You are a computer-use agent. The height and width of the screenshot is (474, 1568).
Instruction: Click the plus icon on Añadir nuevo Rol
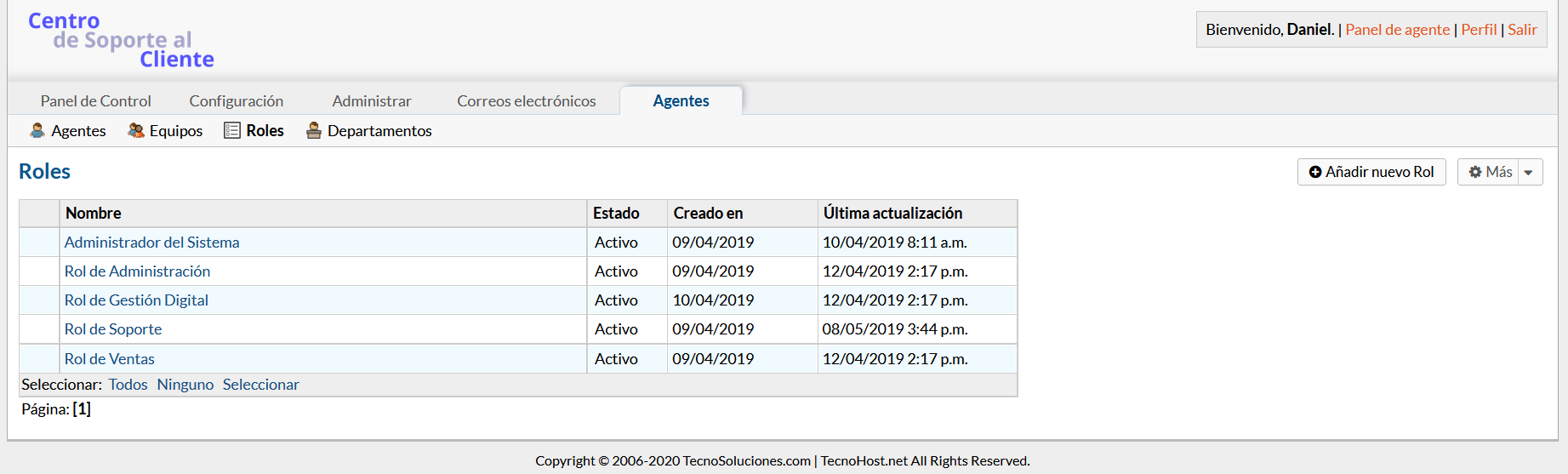pyautogui.click(x=1315, y=172)
